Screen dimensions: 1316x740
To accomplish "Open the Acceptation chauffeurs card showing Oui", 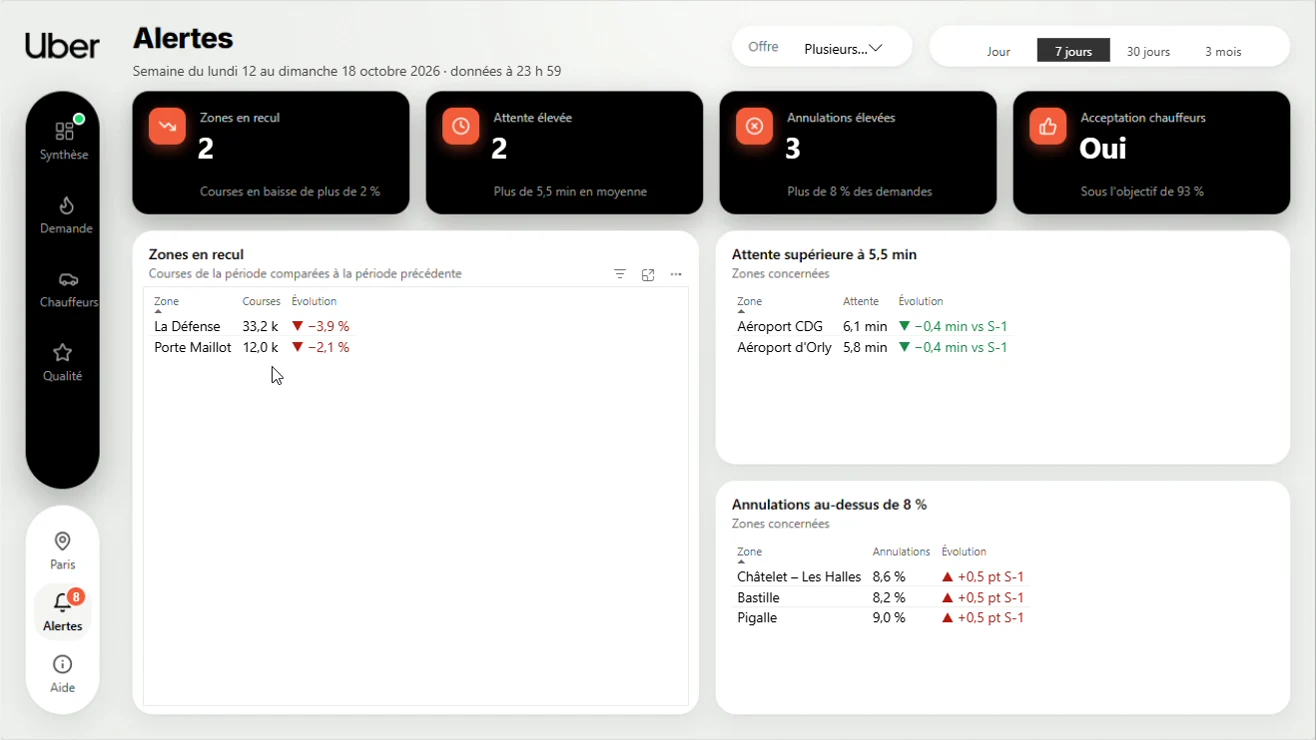I will [1152, 153].
